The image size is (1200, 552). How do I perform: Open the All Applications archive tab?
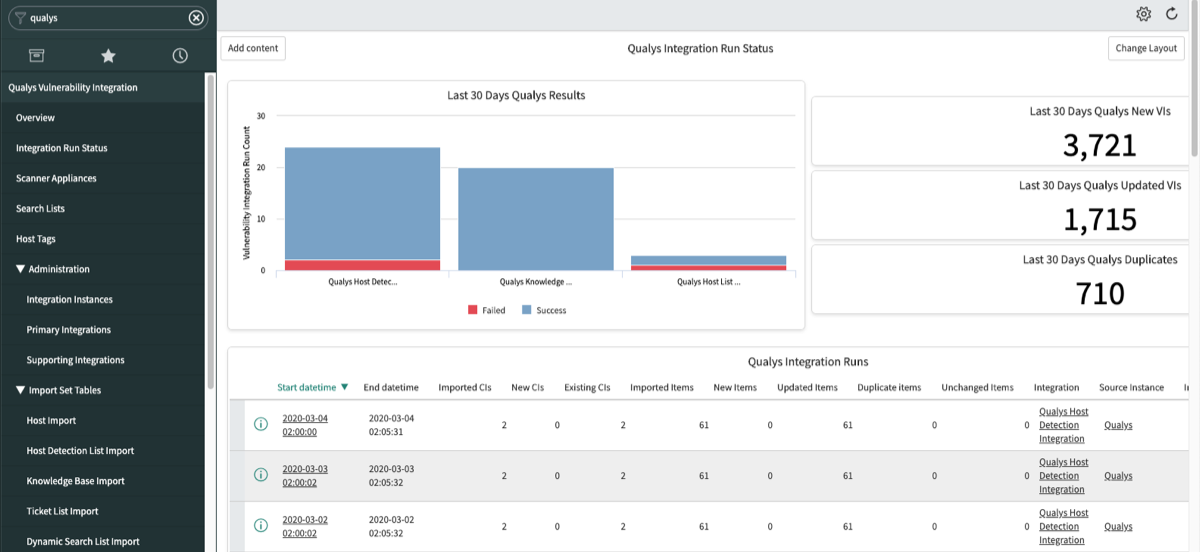(x=36, y=55)
